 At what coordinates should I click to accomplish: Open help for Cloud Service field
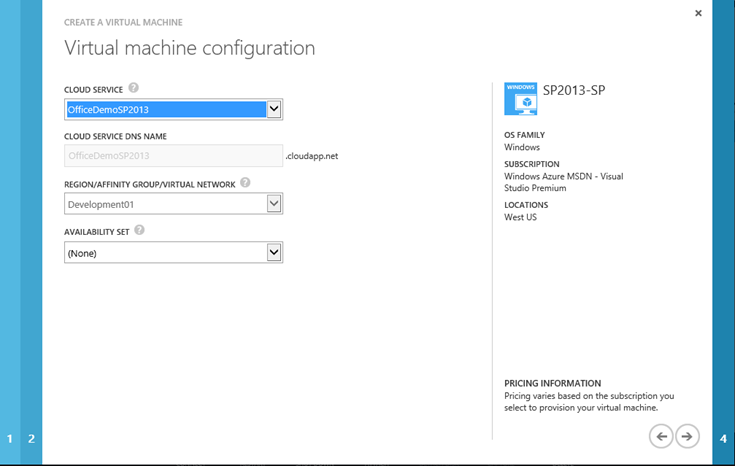(x=134, y=88)
